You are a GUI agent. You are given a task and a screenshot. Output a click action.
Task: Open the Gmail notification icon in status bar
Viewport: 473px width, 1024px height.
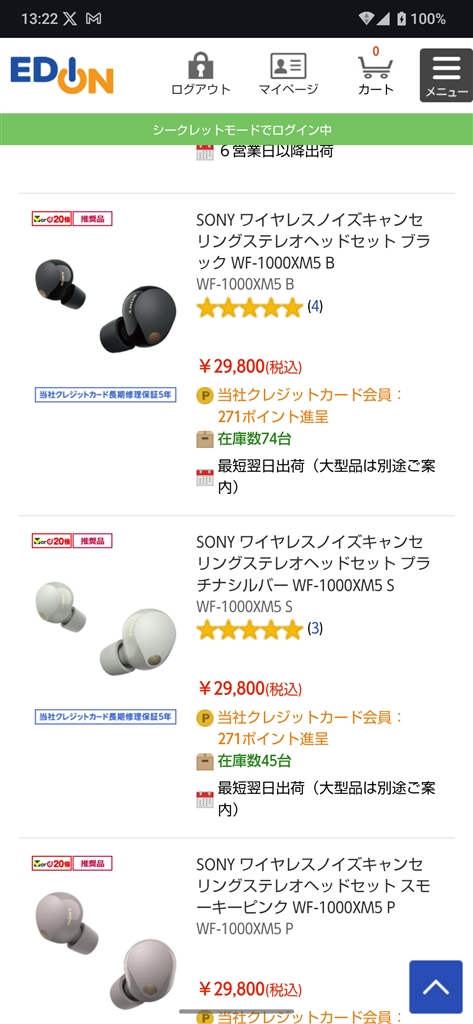point(93,19)
